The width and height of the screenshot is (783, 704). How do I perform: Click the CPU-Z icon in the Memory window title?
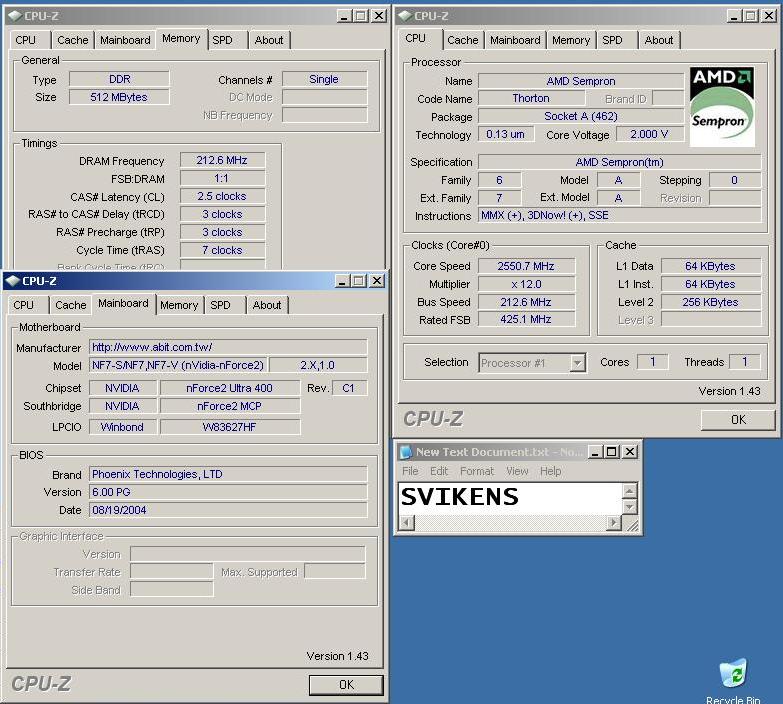tap(14, 16)
